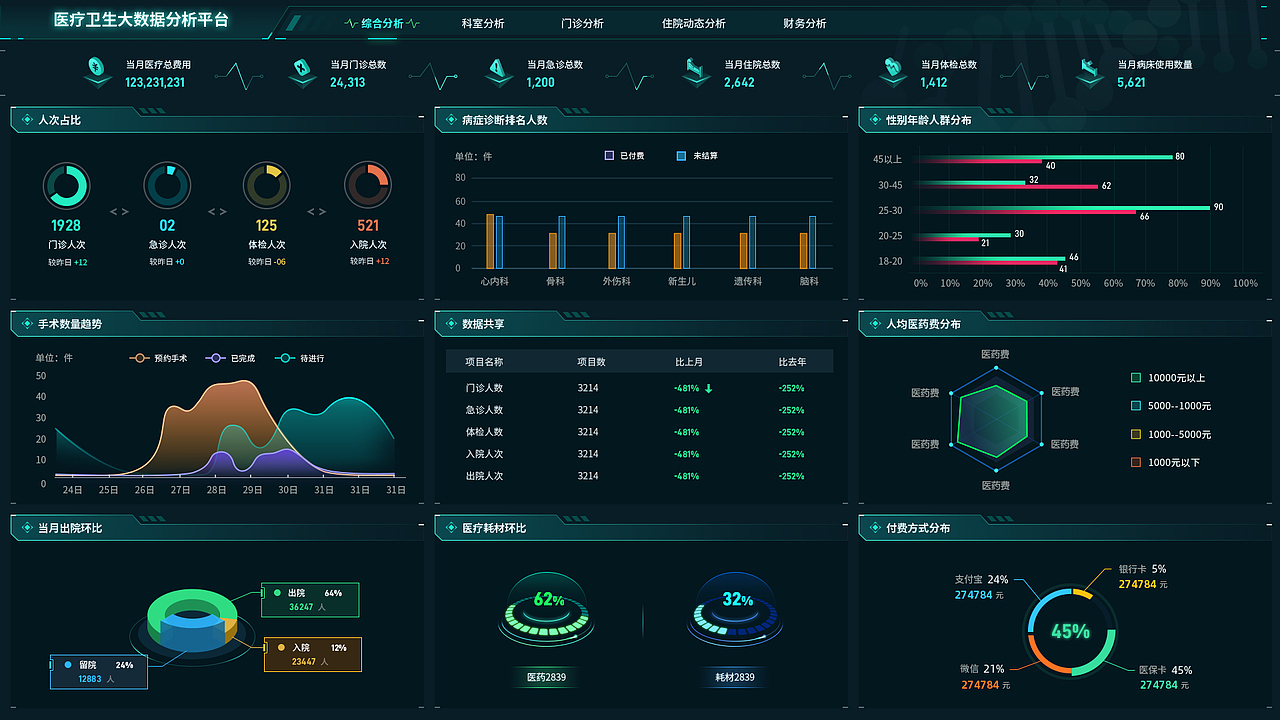Select the 财务分析 tab
This screenshot has width=1280, height=720.
click(x=805, y=23)
